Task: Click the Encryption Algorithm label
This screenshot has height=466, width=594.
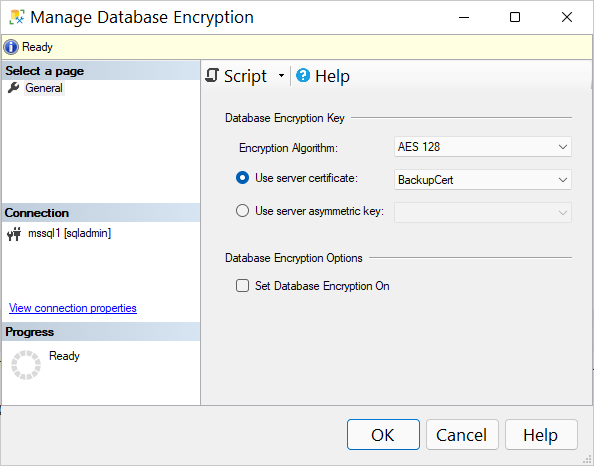Action: (x=288, y=148)
